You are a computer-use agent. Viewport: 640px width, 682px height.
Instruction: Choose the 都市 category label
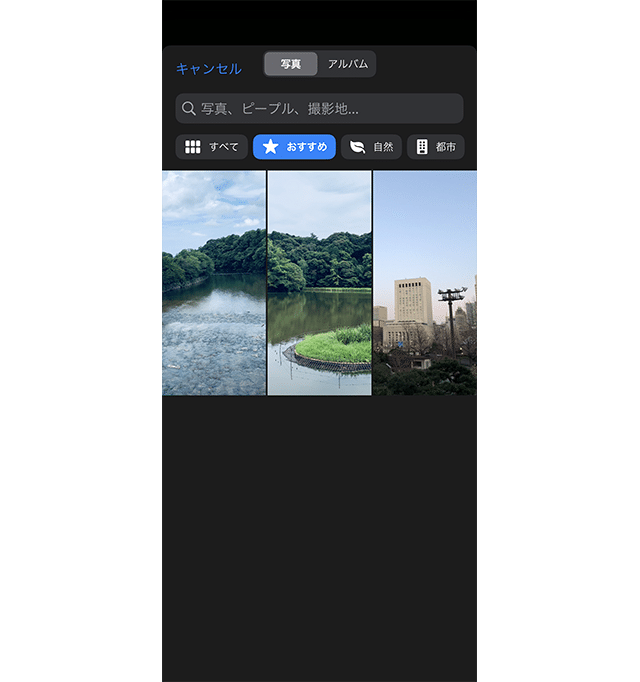click(446, 147)
